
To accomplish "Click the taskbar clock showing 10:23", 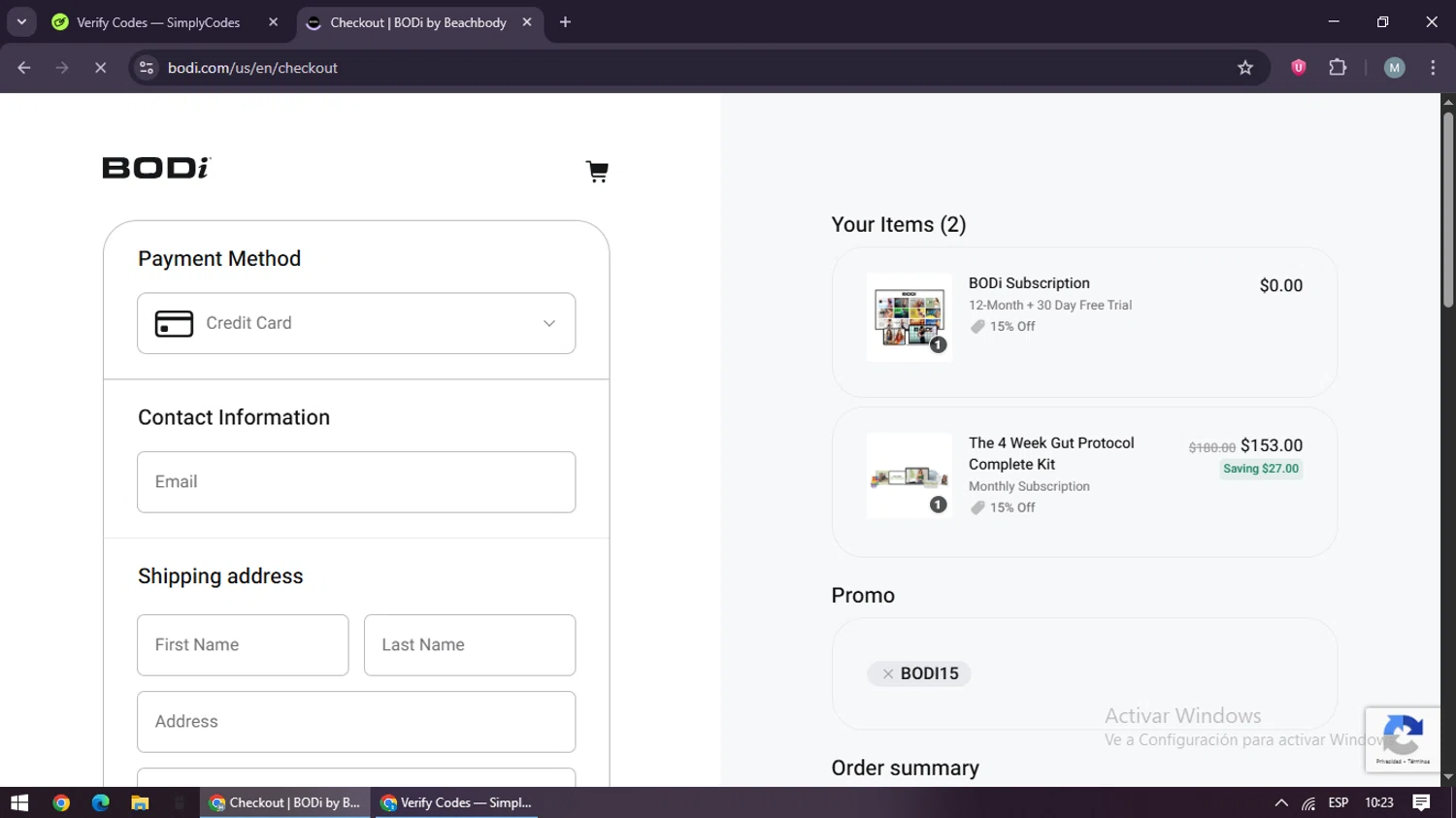I will [1378, 802].
